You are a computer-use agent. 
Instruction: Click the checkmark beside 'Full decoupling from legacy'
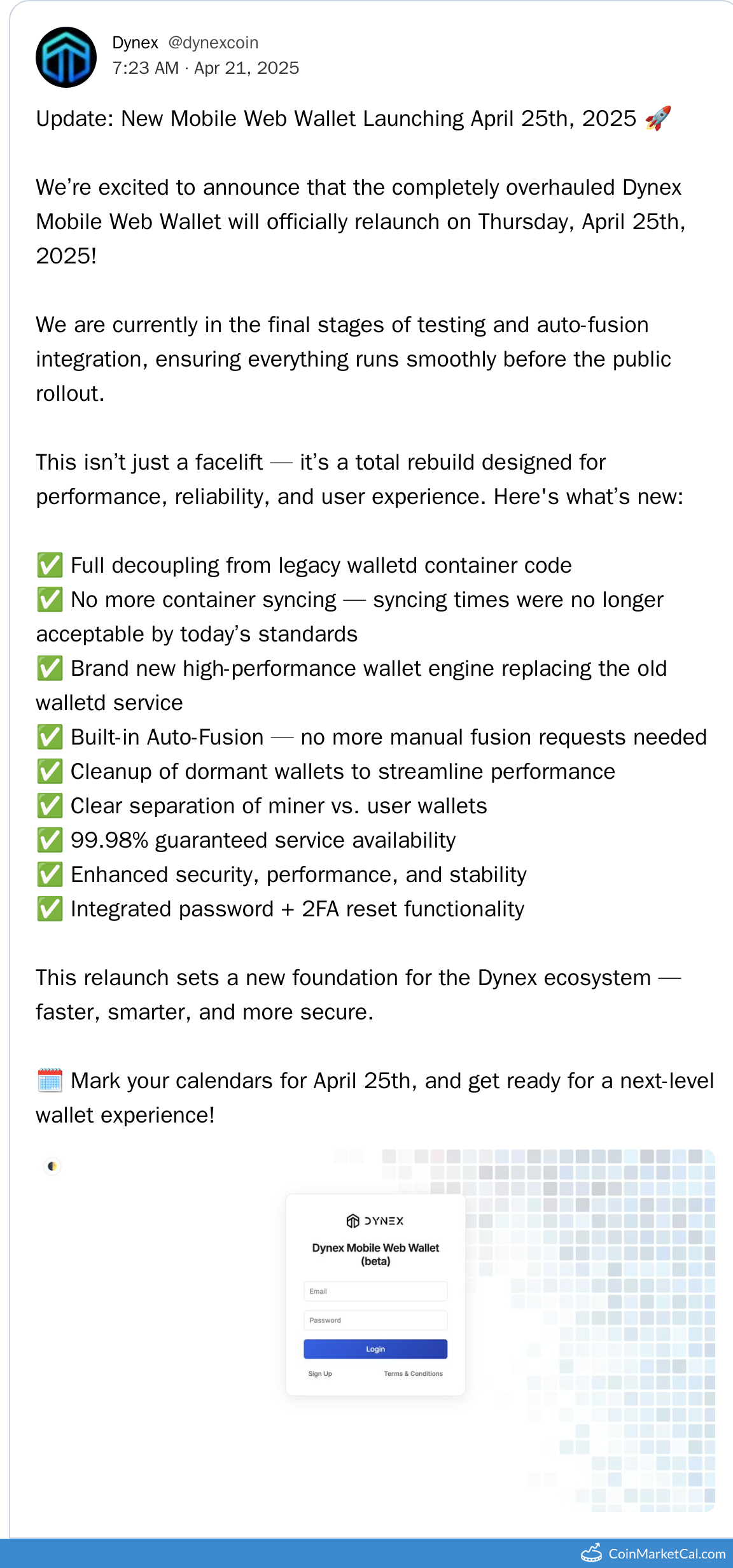(50, 565)
